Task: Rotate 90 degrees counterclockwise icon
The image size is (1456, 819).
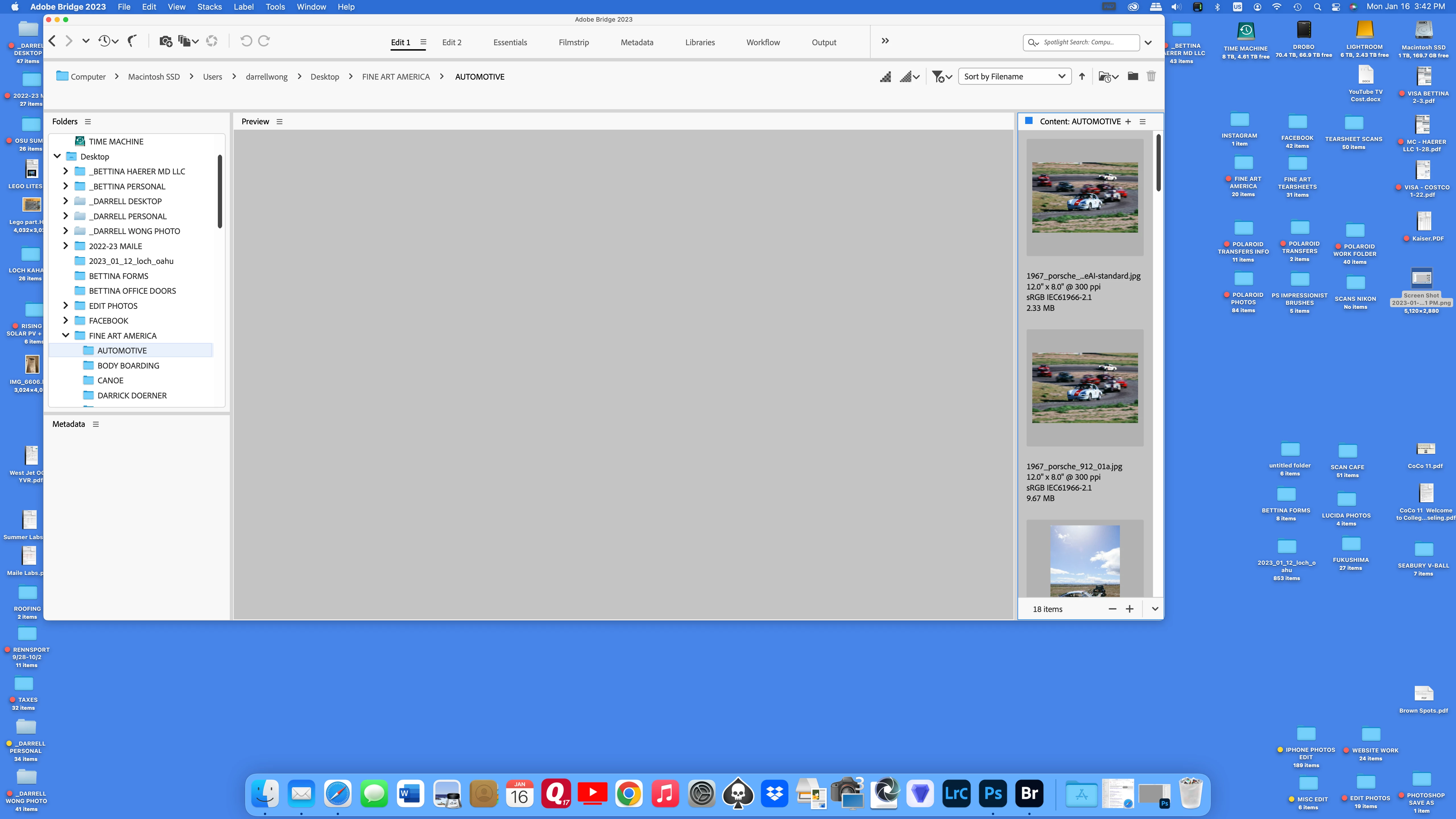Action: point(246,41)
